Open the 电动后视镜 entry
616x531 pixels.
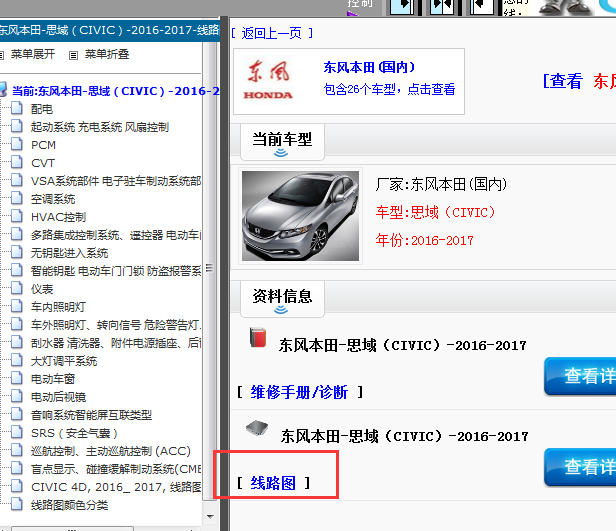59,397
